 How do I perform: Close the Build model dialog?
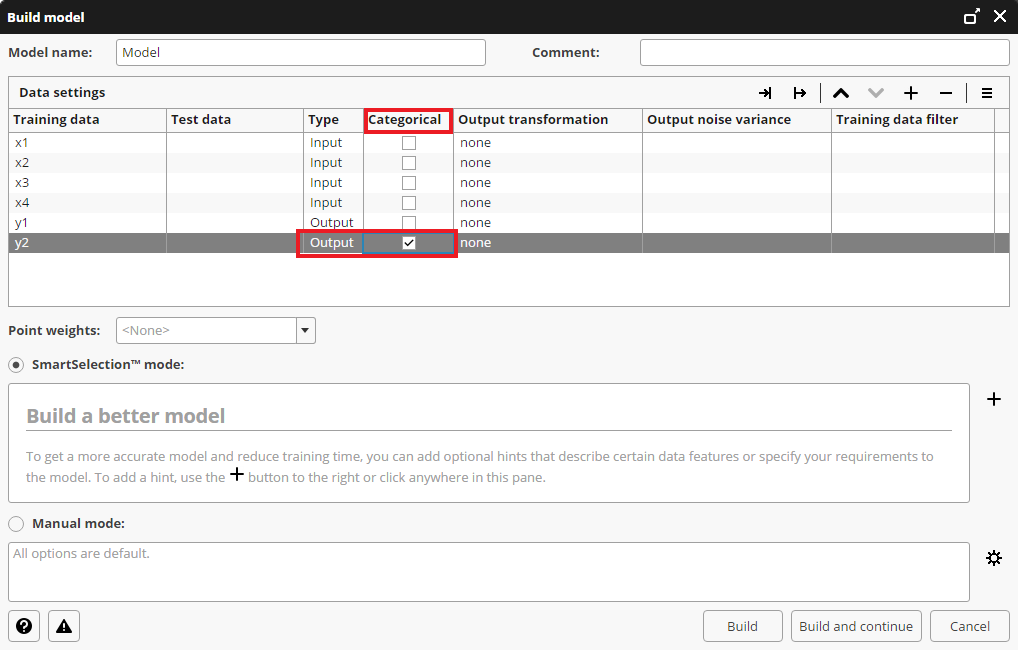[x=1000, y=17]
